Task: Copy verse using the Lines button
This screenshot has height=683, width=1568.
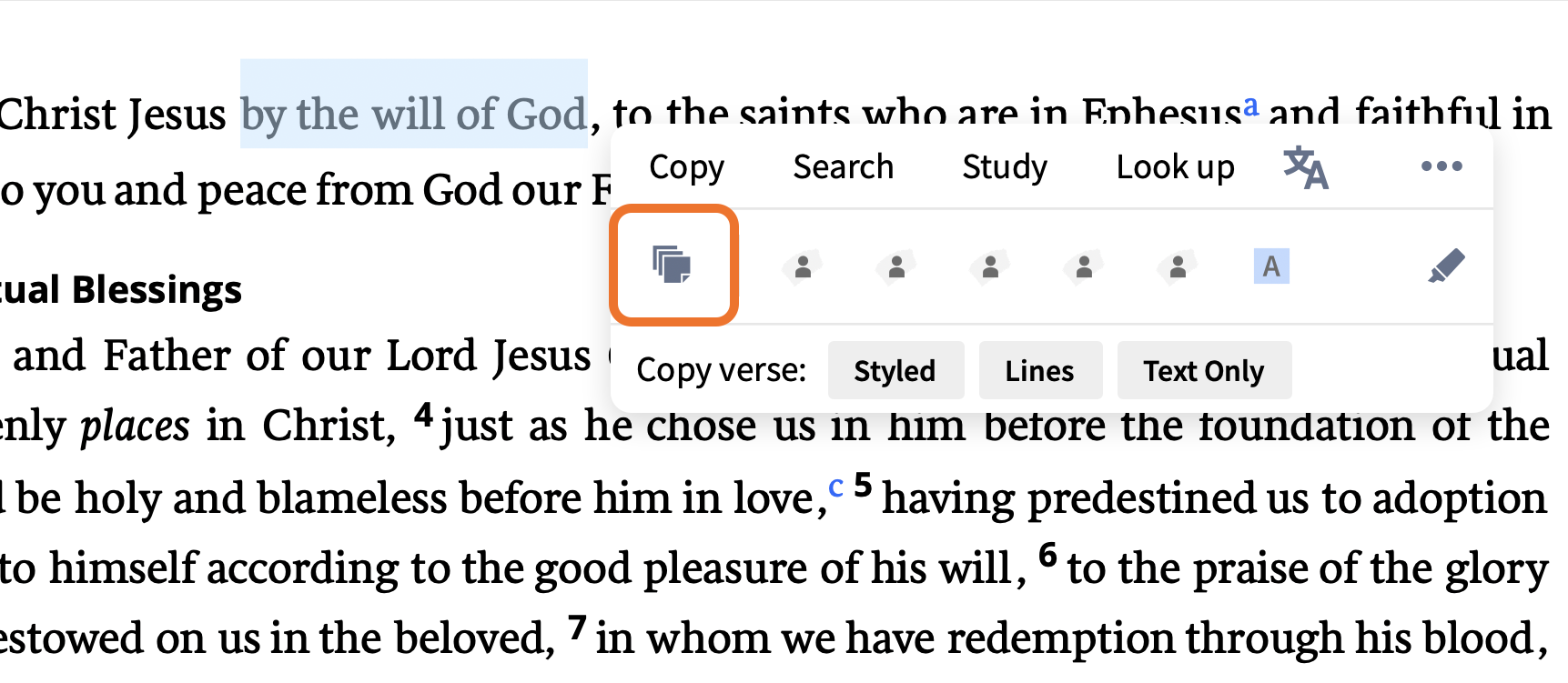Action: tap(1040, 370)
